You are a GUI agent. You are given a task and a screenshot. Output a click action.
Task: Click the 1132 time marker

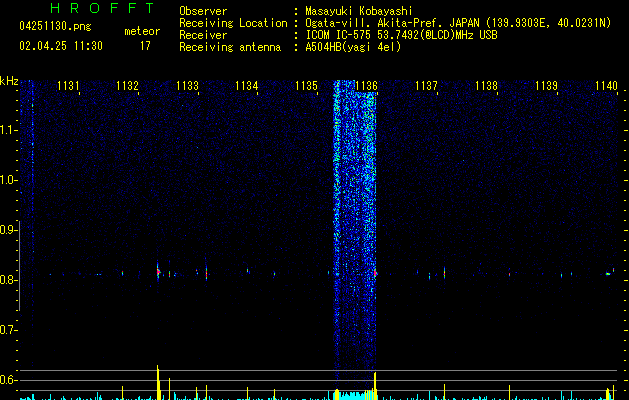pos(127,85)
